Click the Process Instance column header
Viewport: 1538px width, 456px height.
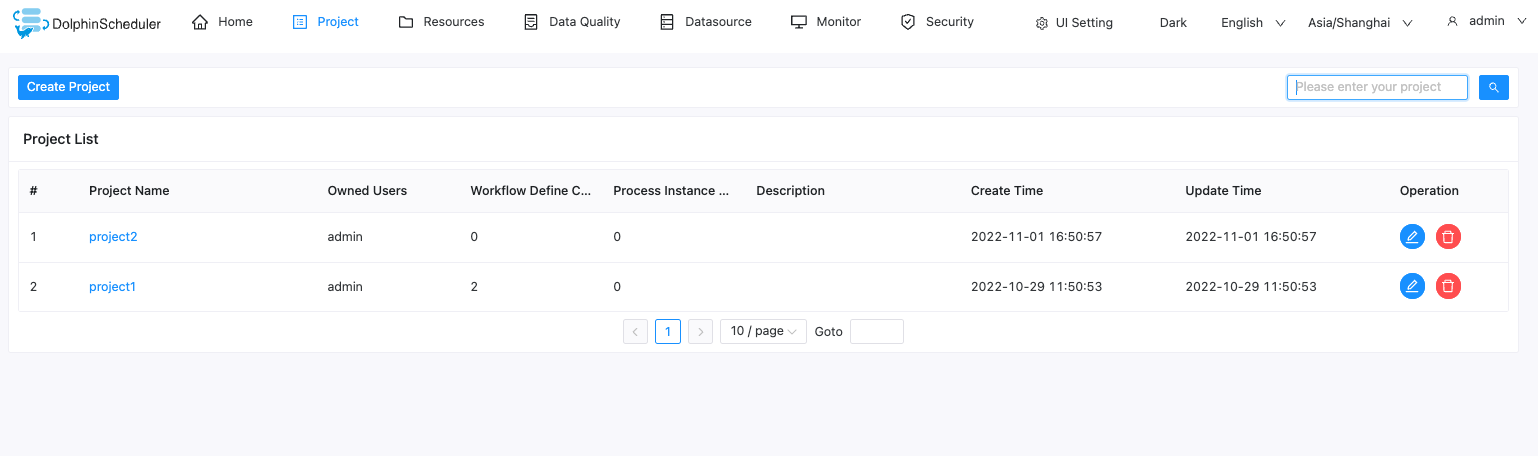point(671,191)
